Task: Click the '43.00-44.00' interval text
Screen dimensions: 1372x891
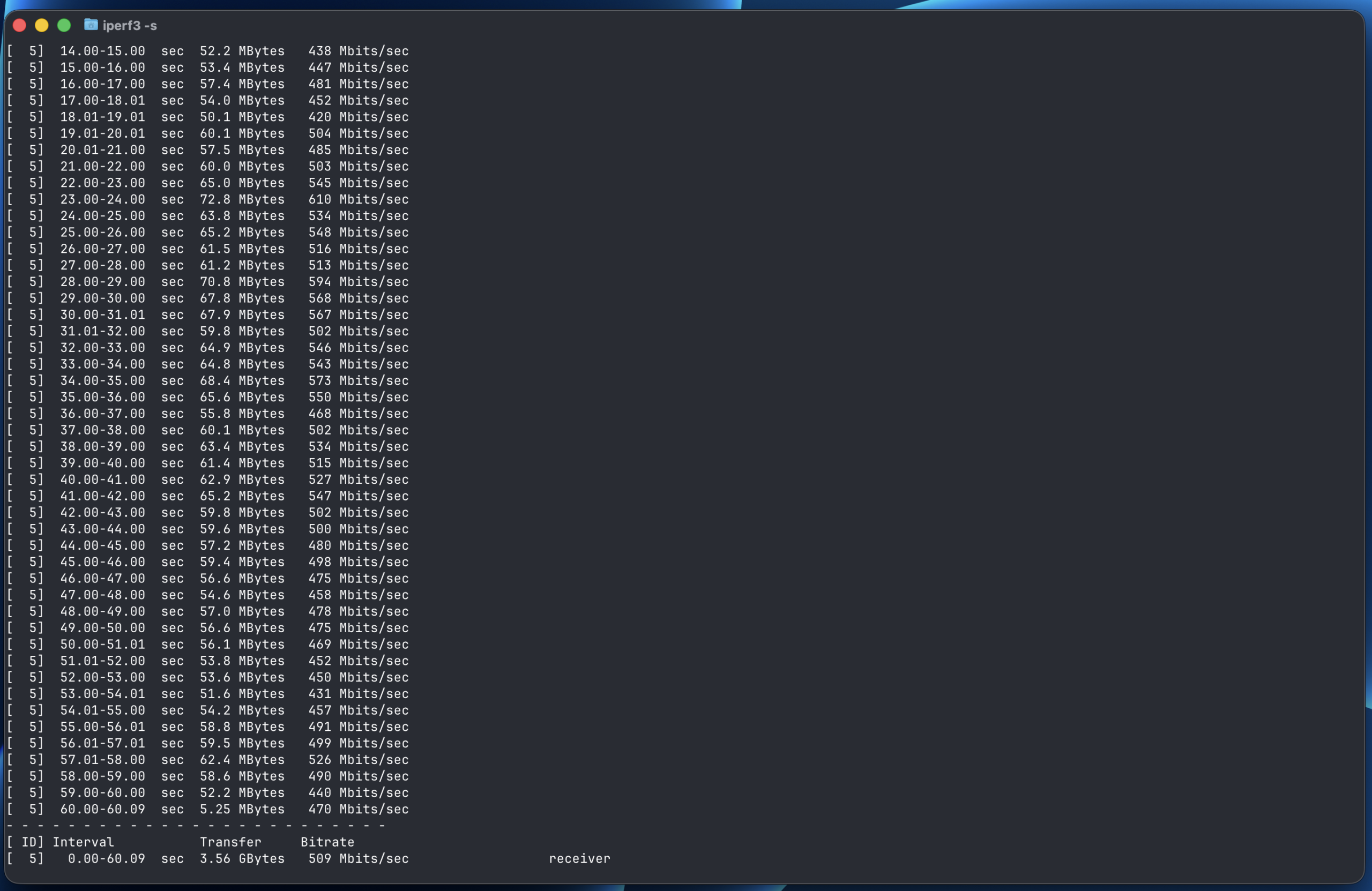Action: 102,529
